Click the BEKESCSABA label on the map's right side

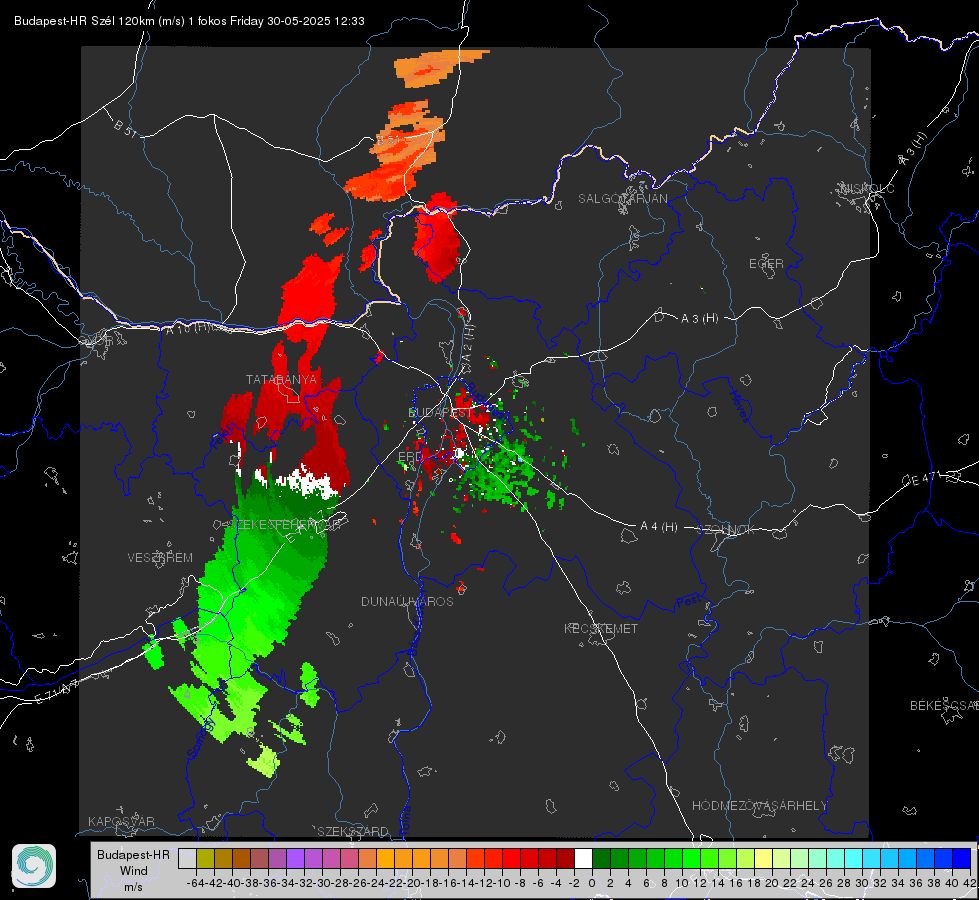(x=944, y=706)
